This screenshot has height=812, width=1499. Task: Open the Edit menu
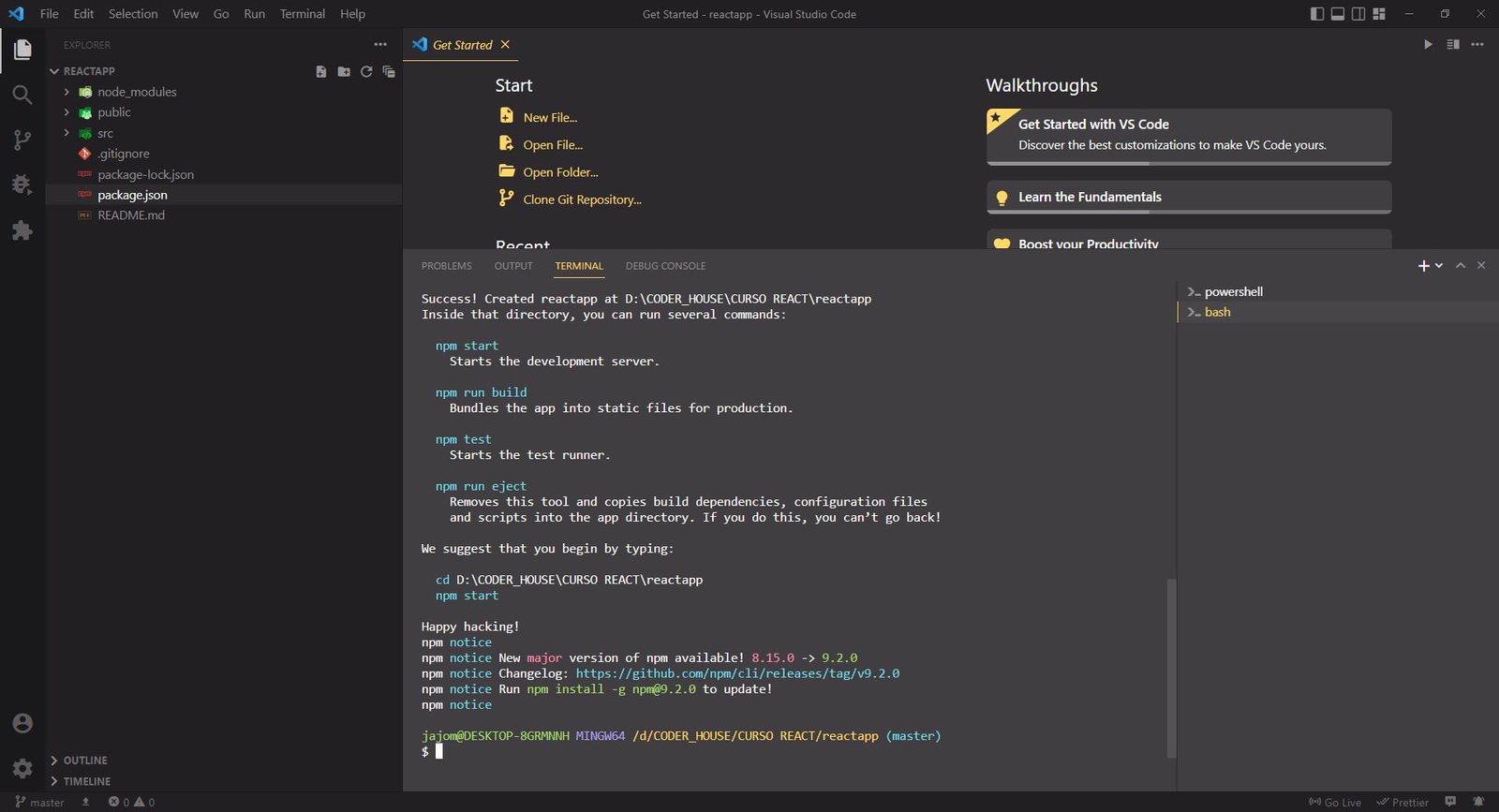(83, 14)
